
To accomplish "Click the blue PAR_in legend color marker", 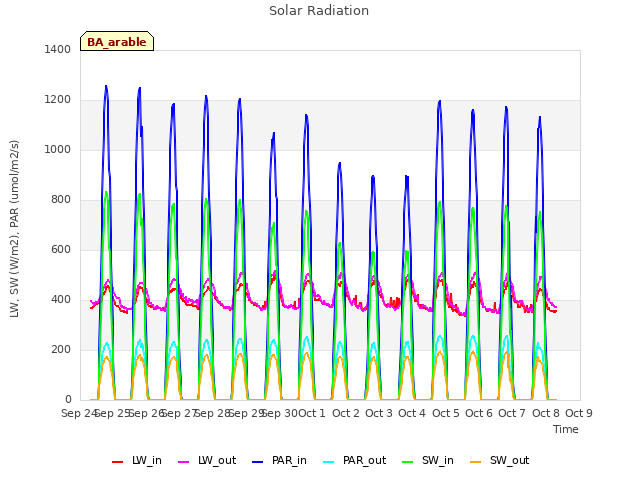I will coord(258,462).
